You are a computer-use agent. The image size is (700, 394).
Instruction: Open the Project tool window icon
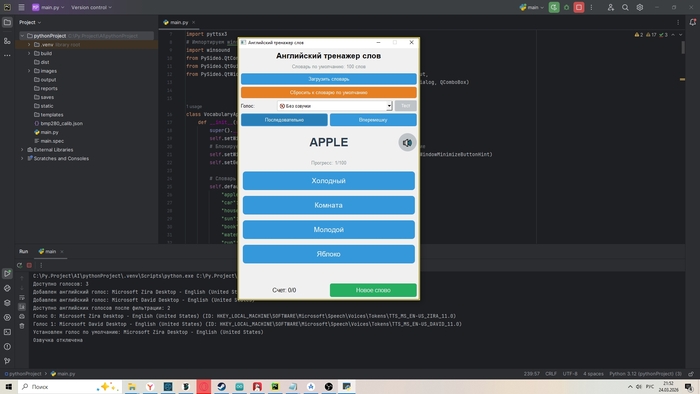pyautogui.click(x=7, y=22)
